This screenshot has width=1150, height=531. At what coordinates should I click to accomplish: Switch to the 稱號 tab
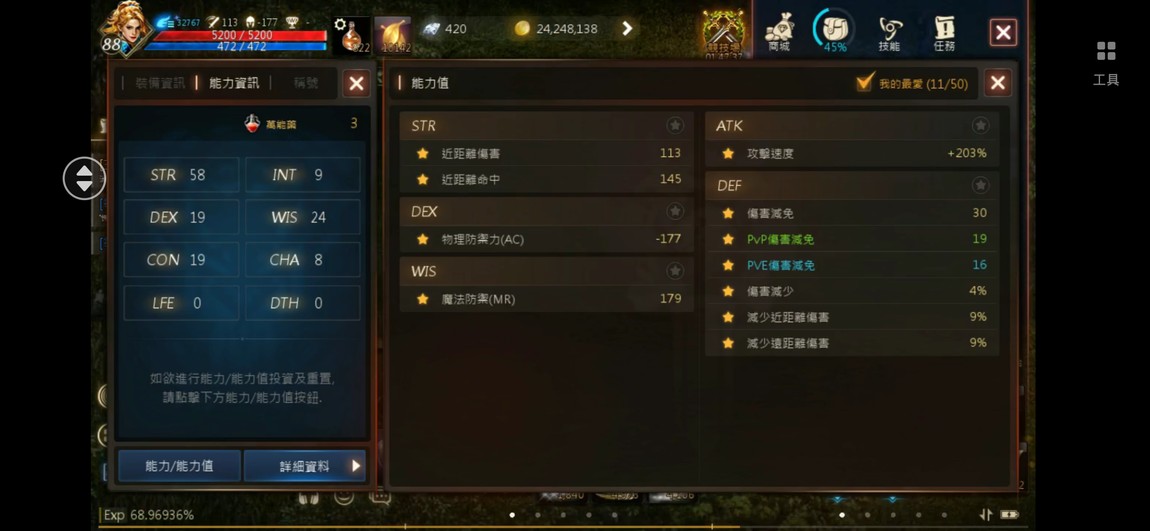306,83
